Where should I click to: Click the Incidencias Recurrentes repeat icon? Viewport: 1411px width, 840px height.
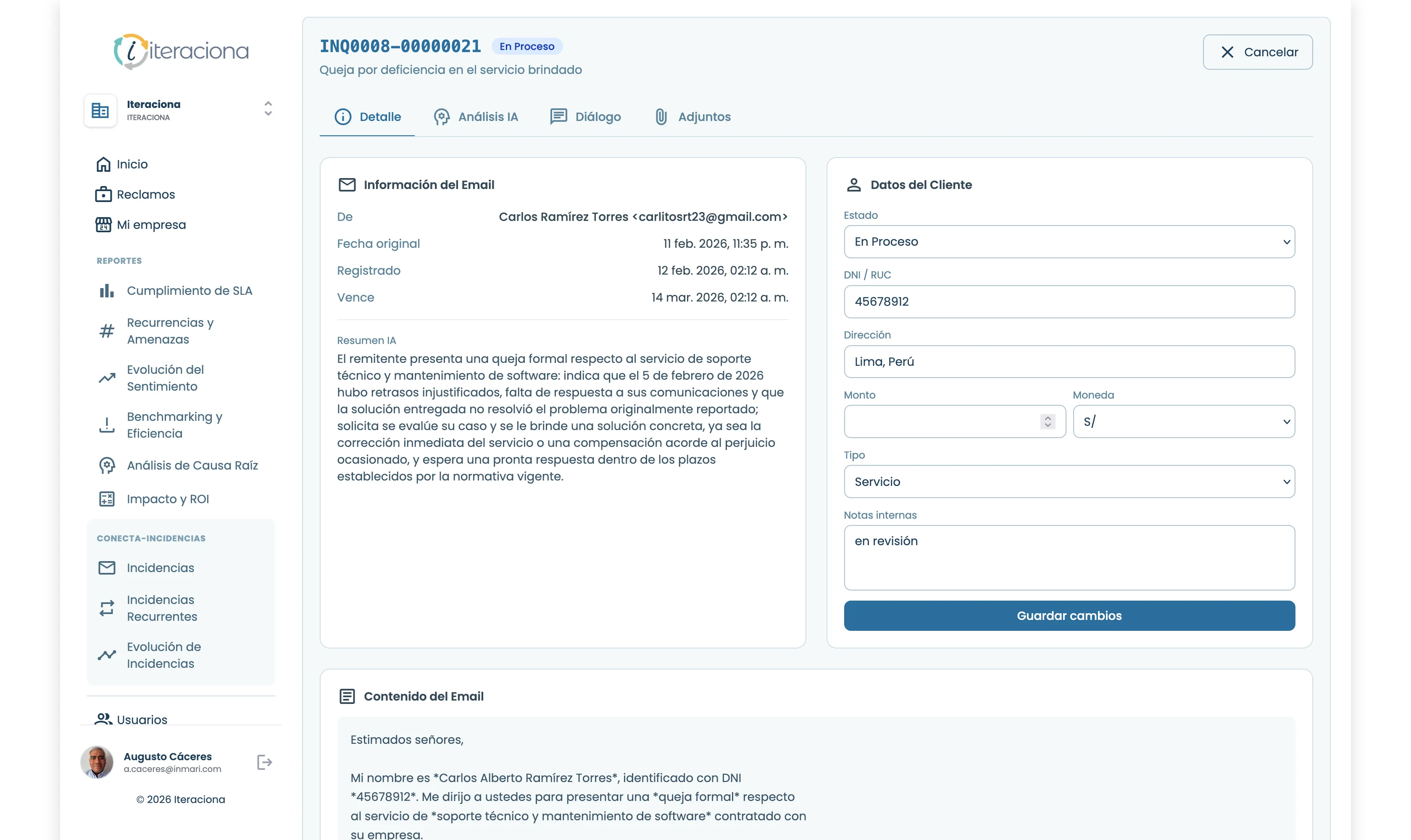click(106, 608)
